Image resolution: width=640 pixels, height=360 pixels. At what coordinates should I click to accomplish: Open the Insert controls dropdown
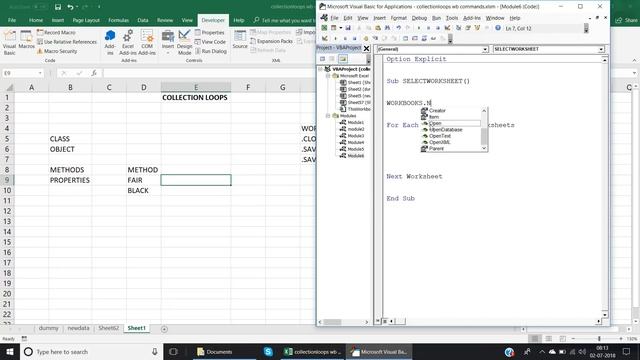(168, 42)
